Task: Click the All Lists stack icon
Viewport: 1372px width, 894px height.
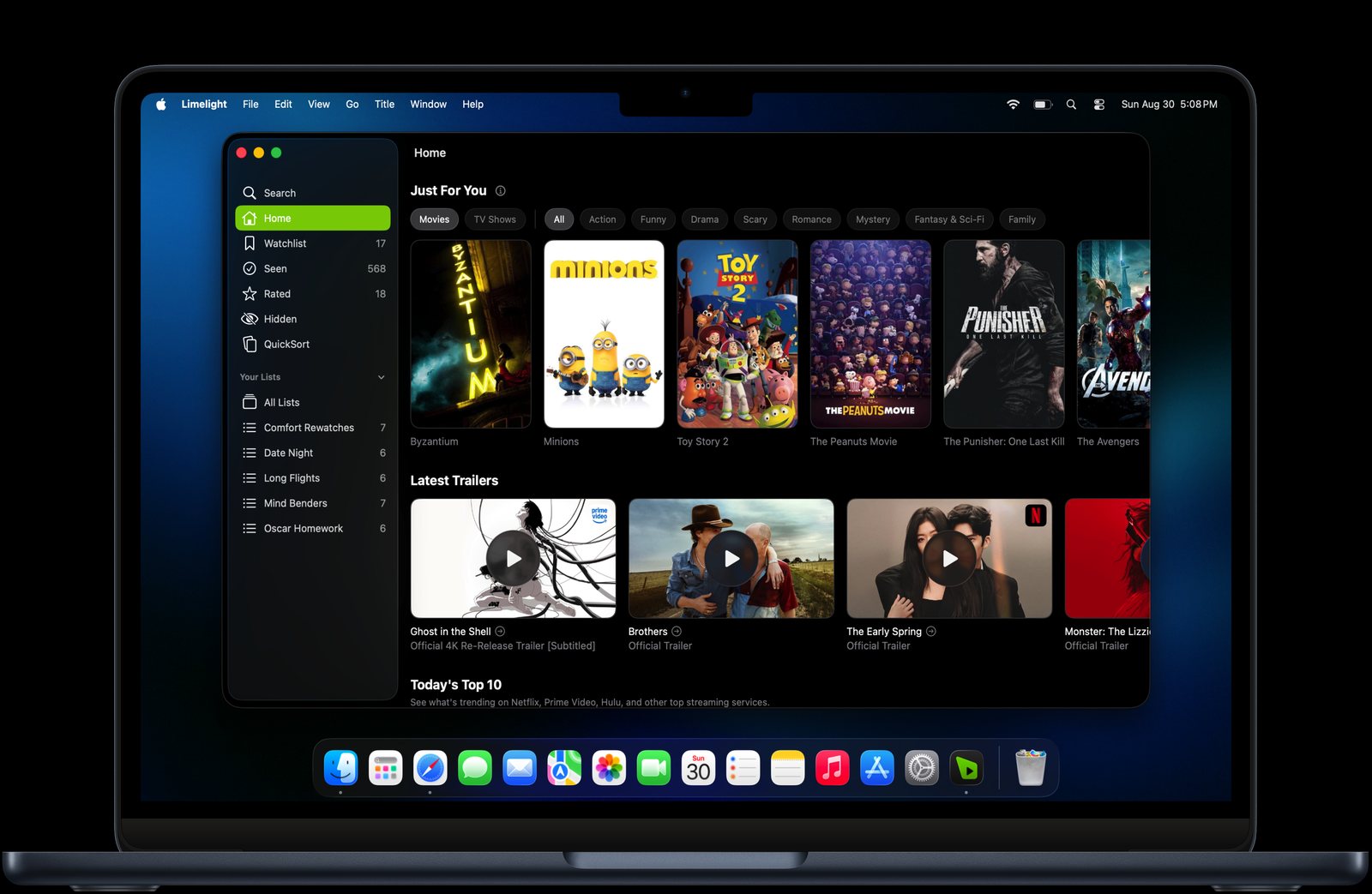Action: [x=250, y=402]
